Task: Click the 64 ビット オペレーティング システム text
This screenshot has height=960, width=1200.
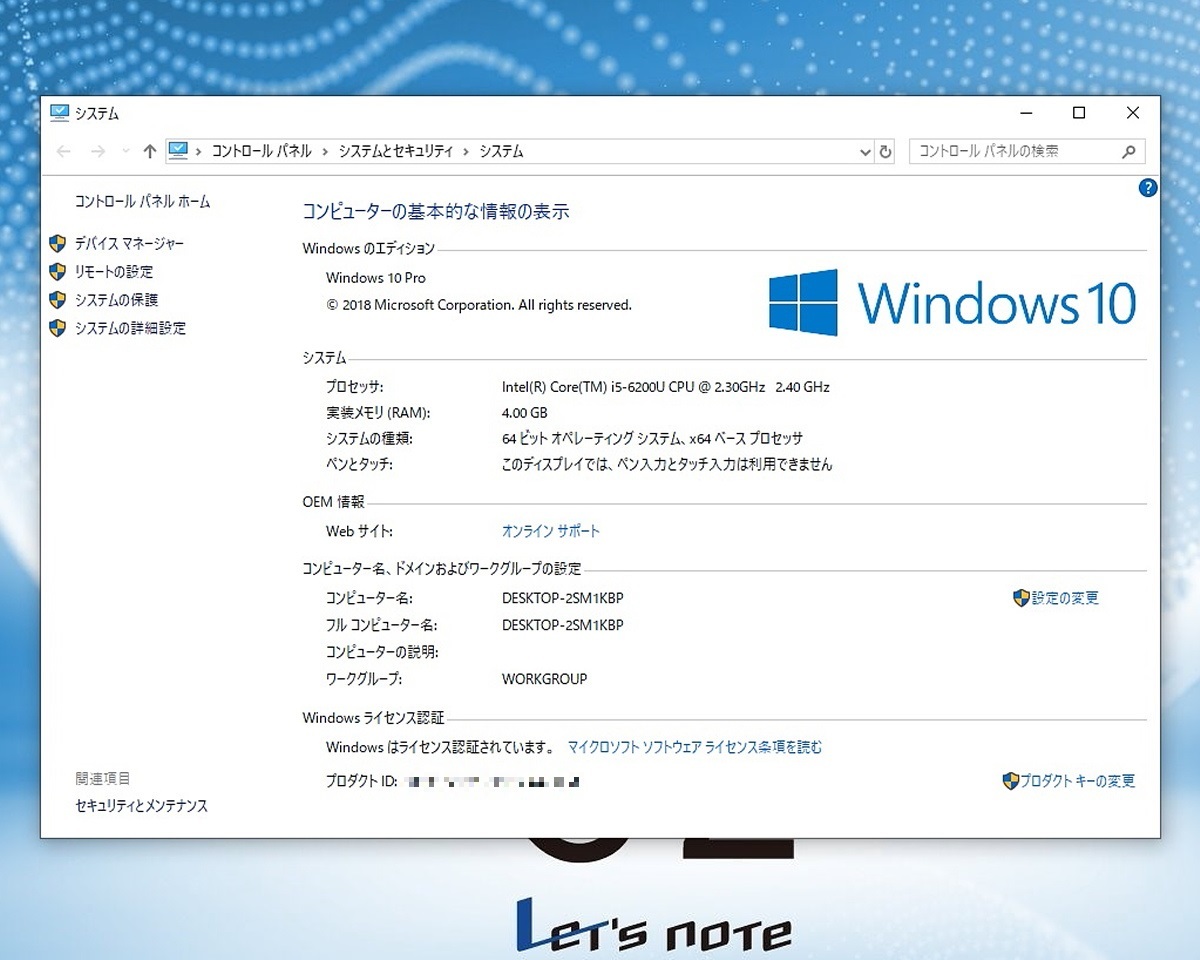Action: pyautogui.click(x=652, y=438)
